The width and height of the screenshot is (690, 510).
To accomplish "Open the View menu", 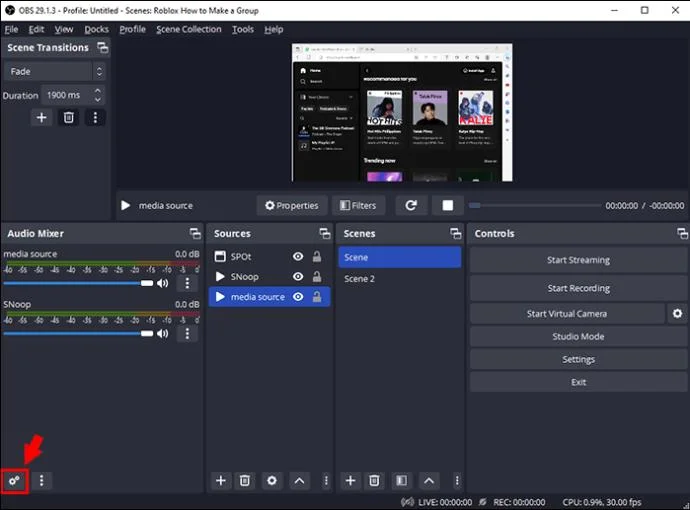I will tap(63, 29).
